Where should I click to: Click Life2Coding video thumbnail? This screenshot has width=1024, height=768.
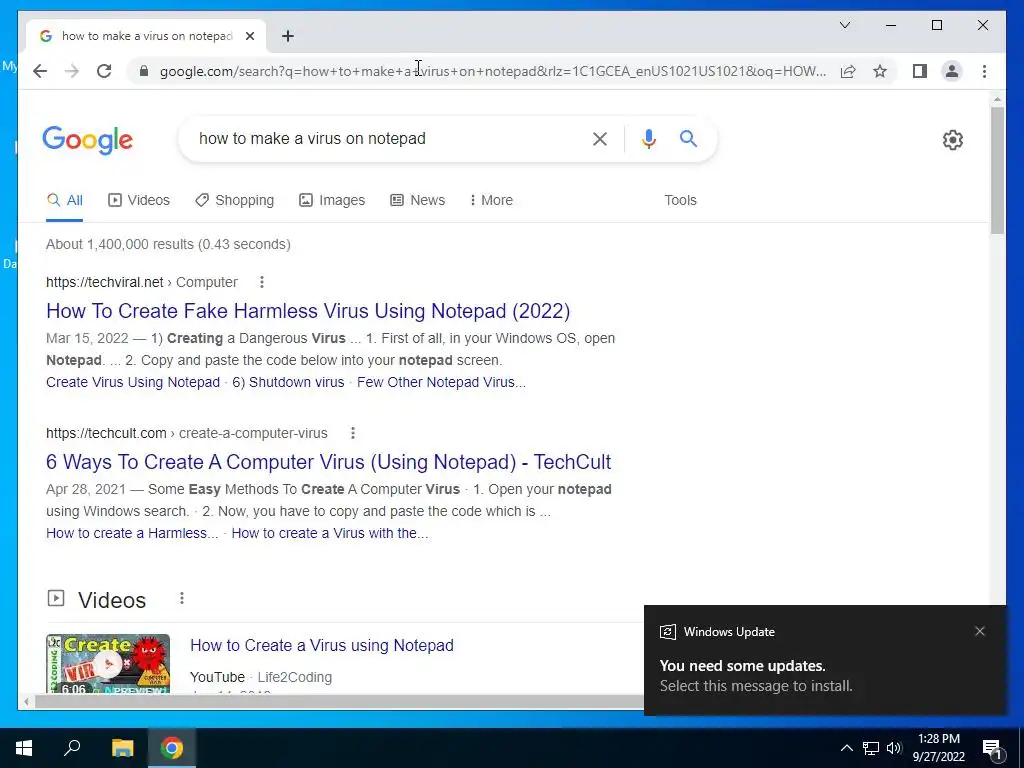[108, 664]
